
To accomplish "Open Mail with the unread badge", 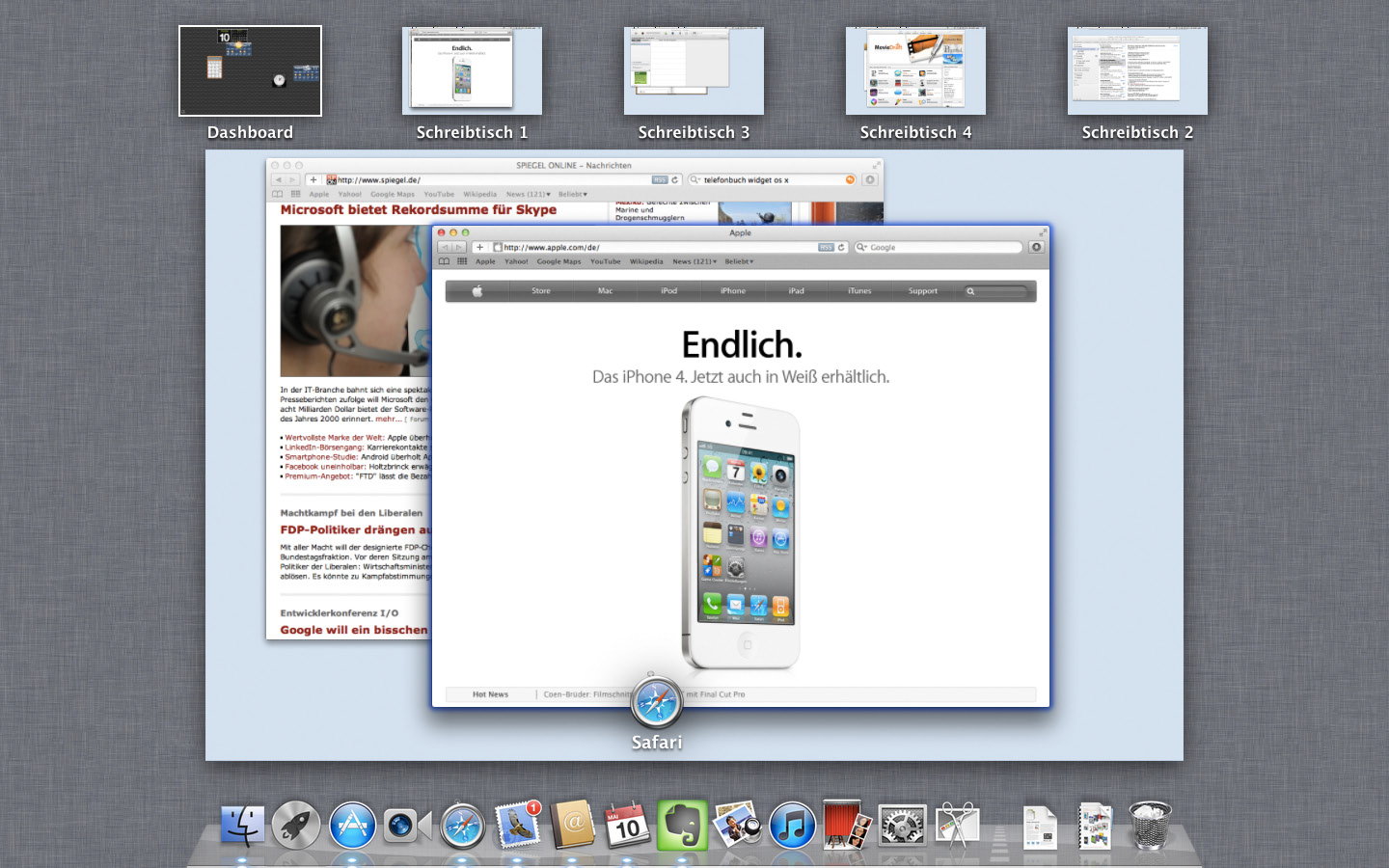I will coord(518,826).
